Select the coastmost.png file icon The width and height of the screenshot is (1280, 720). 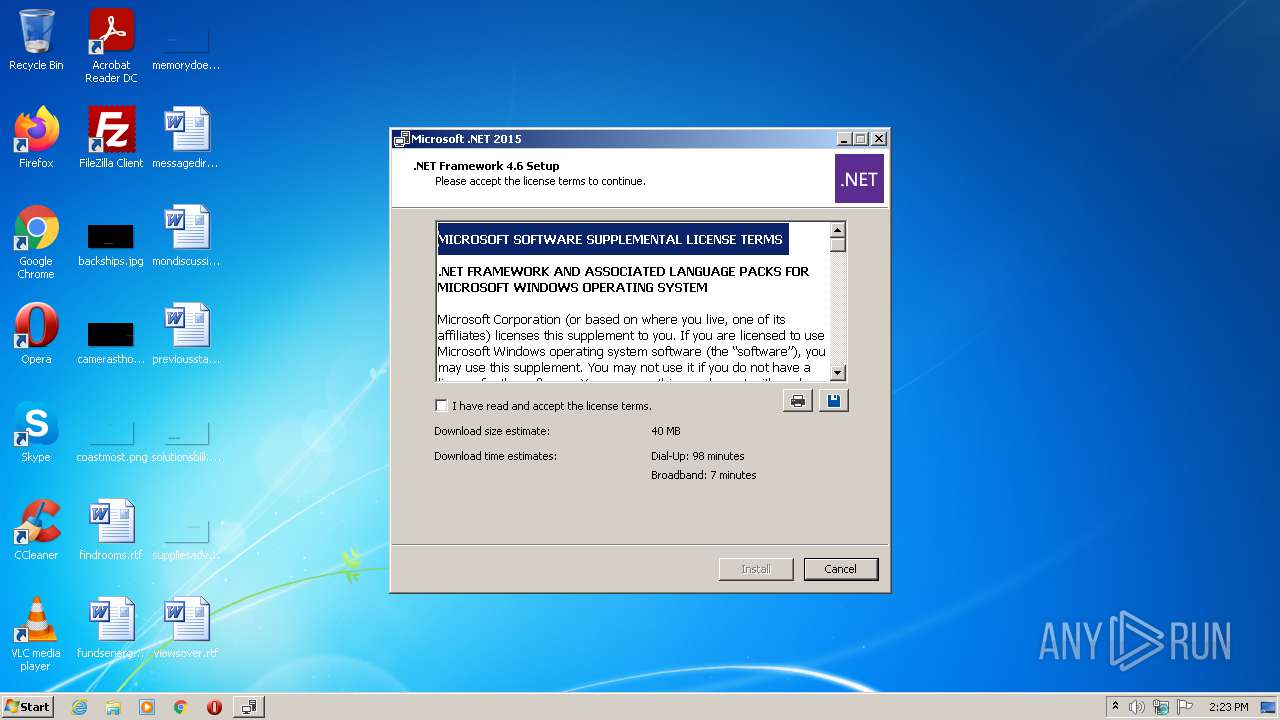[x=111, y=440]
